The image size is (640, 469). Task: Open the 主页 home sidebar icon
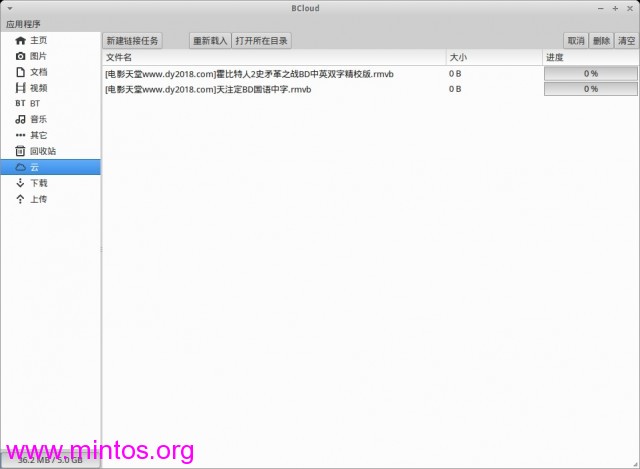(20, 40)
